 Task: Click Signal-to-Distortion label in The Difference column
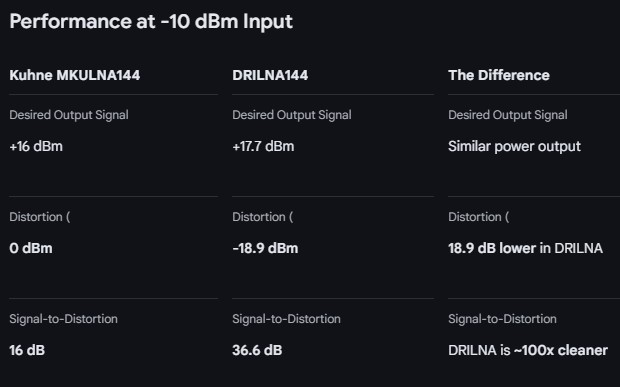pos(502,319)
